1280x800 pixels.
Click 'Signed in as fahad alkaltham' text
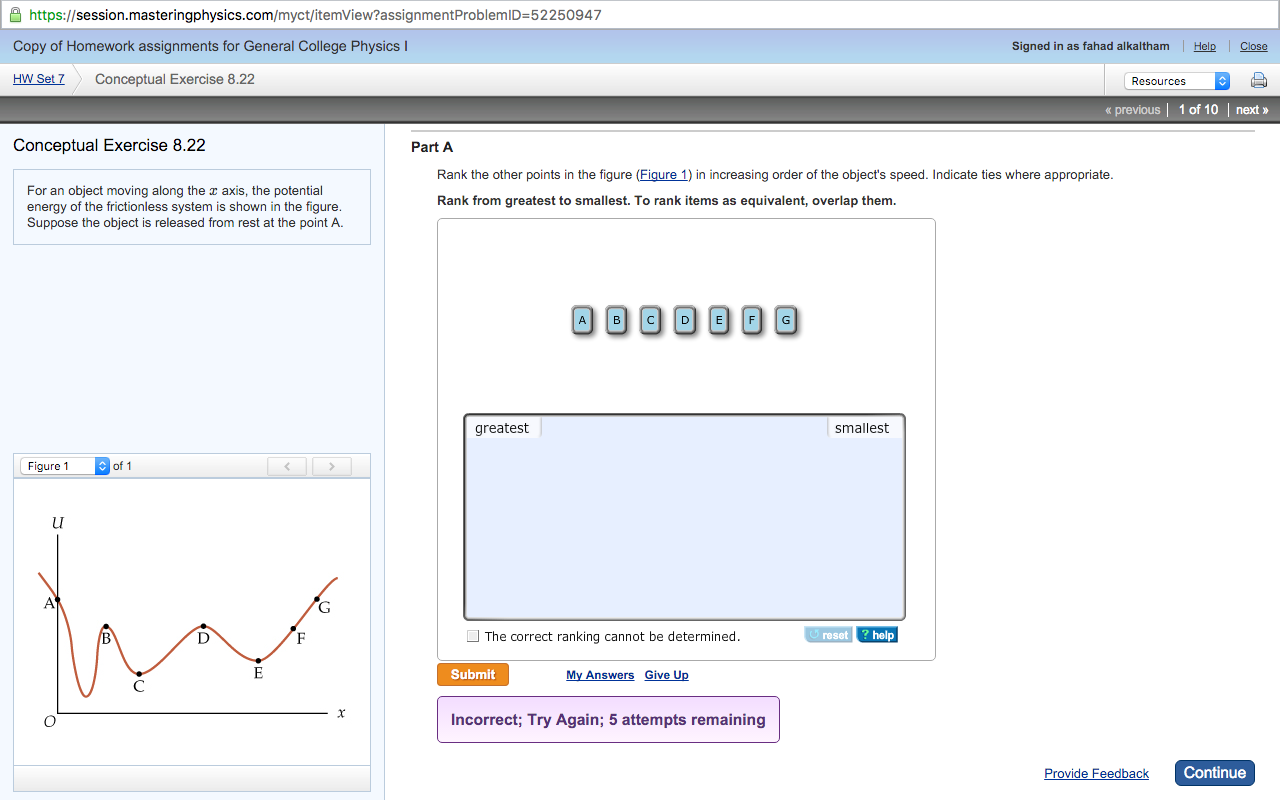point(1090,46)
